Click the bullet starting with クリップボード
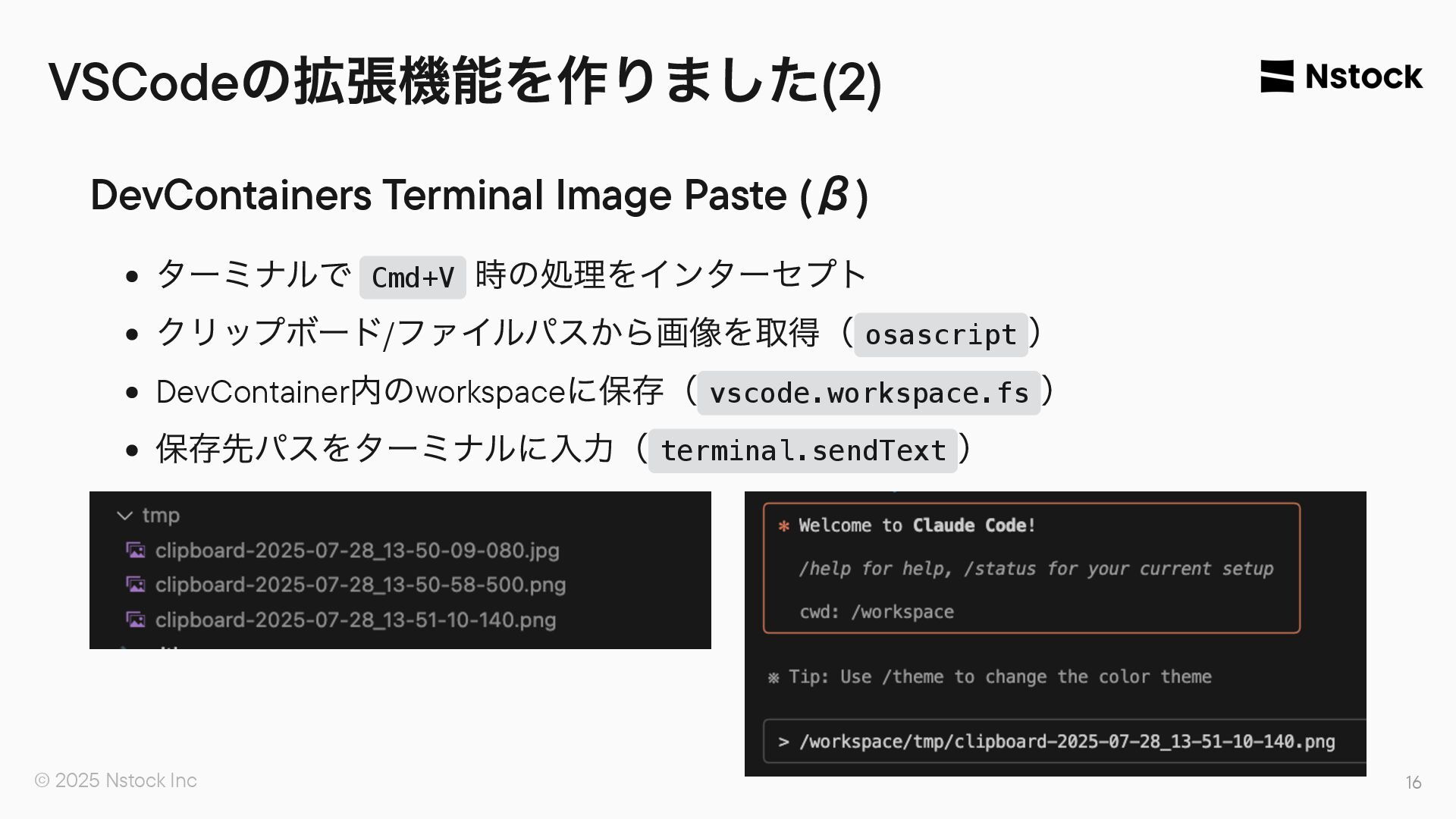 601,334
